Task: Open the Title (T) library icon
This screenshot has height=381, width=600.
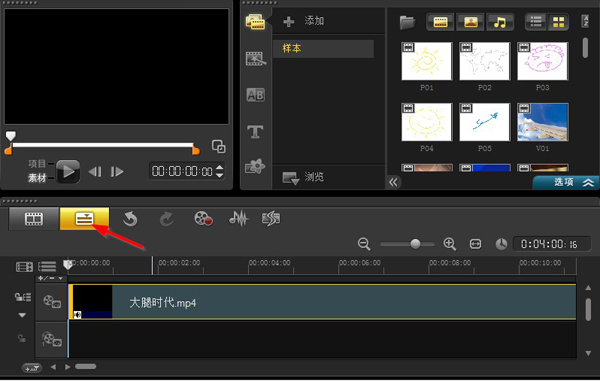Action: tap(255, 132)
